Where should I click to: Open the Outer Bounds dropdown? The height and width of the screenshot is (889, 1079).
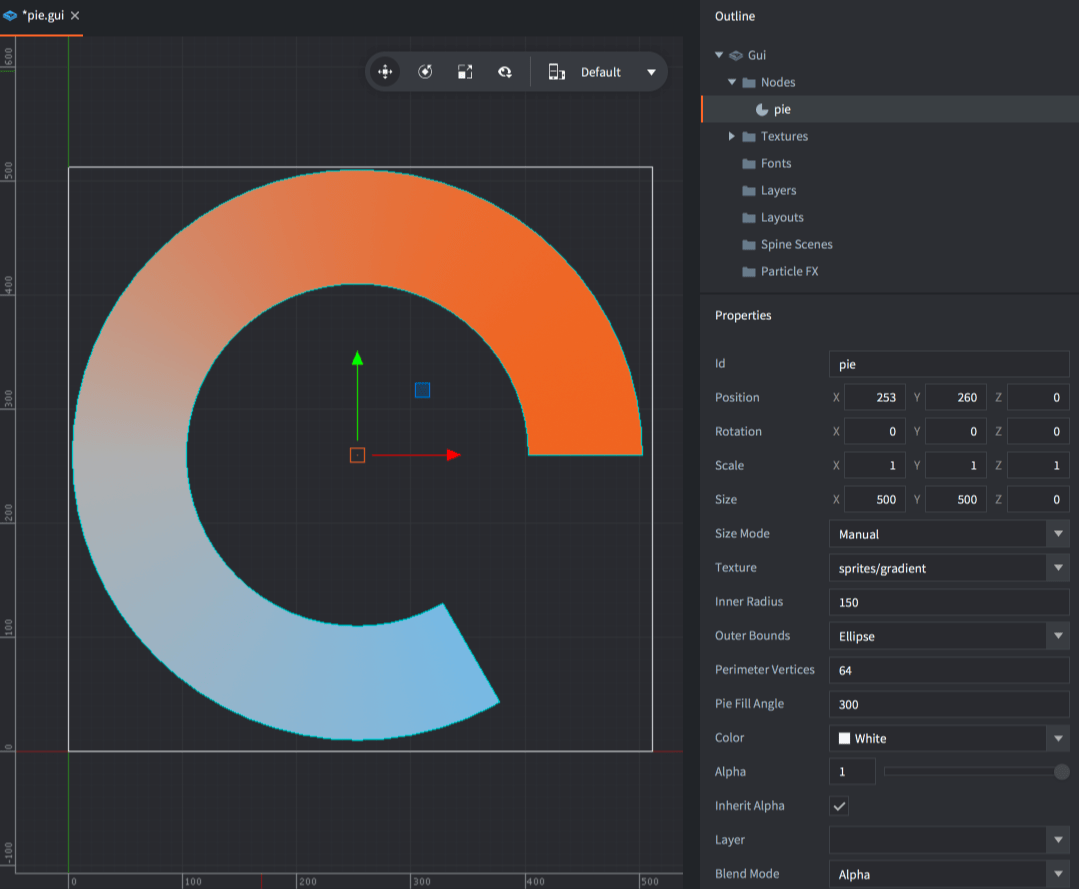(x=1057, y=636)
